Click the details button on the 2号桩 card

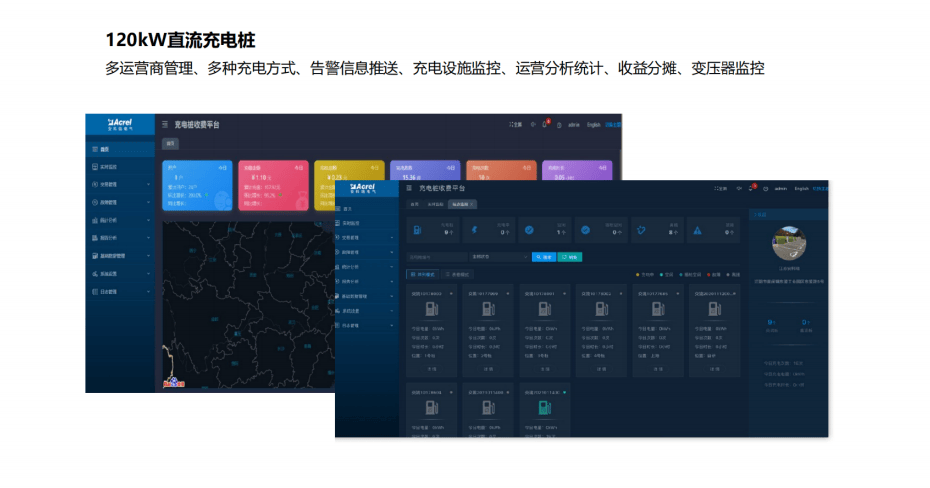(x=488, y=369)
